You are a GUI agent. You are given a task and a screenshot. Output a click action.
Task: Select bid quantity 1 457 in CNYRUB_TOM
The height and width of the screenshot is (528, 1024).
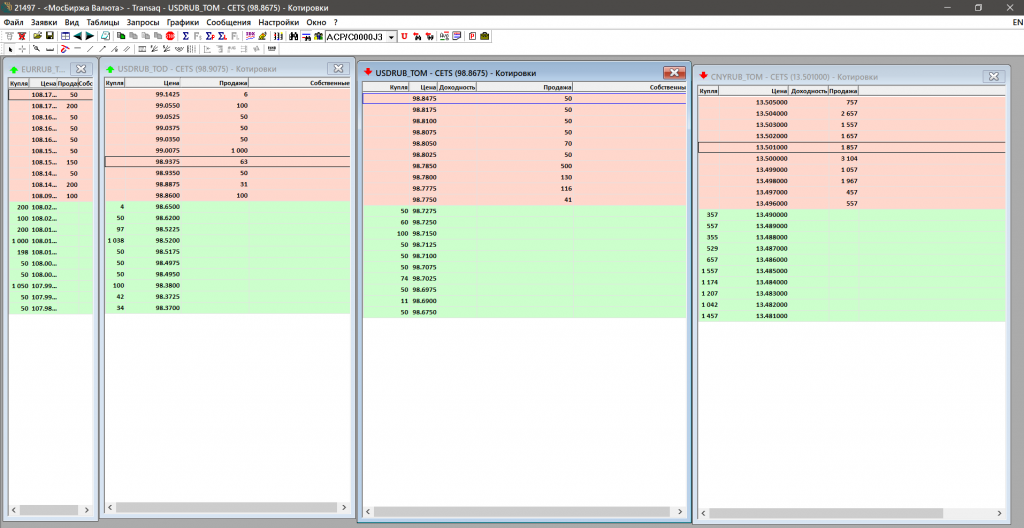(709, 316)
